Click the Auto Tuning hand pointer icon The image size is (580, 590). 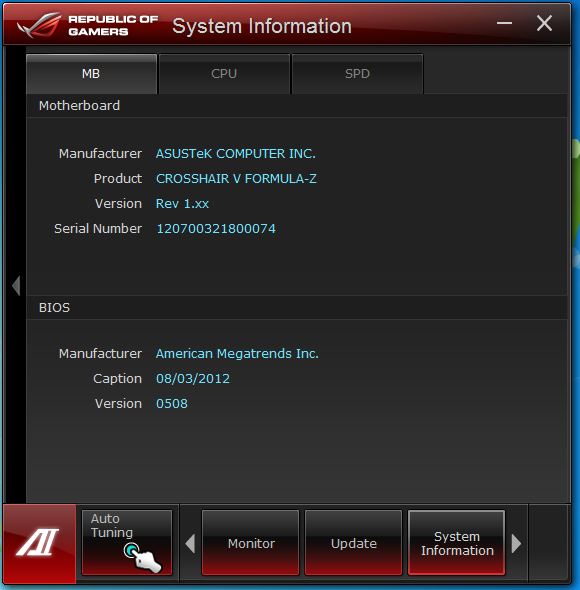142,558
